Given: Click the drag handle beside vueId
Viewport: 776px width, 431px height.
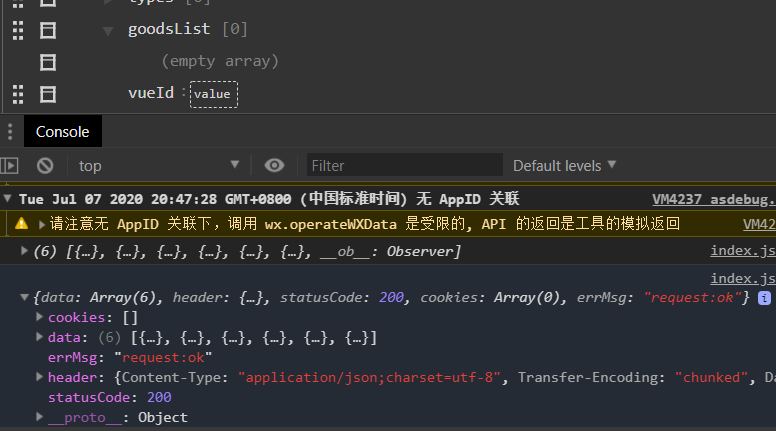Looking at the screenshot, I should (x=18, y=94).
